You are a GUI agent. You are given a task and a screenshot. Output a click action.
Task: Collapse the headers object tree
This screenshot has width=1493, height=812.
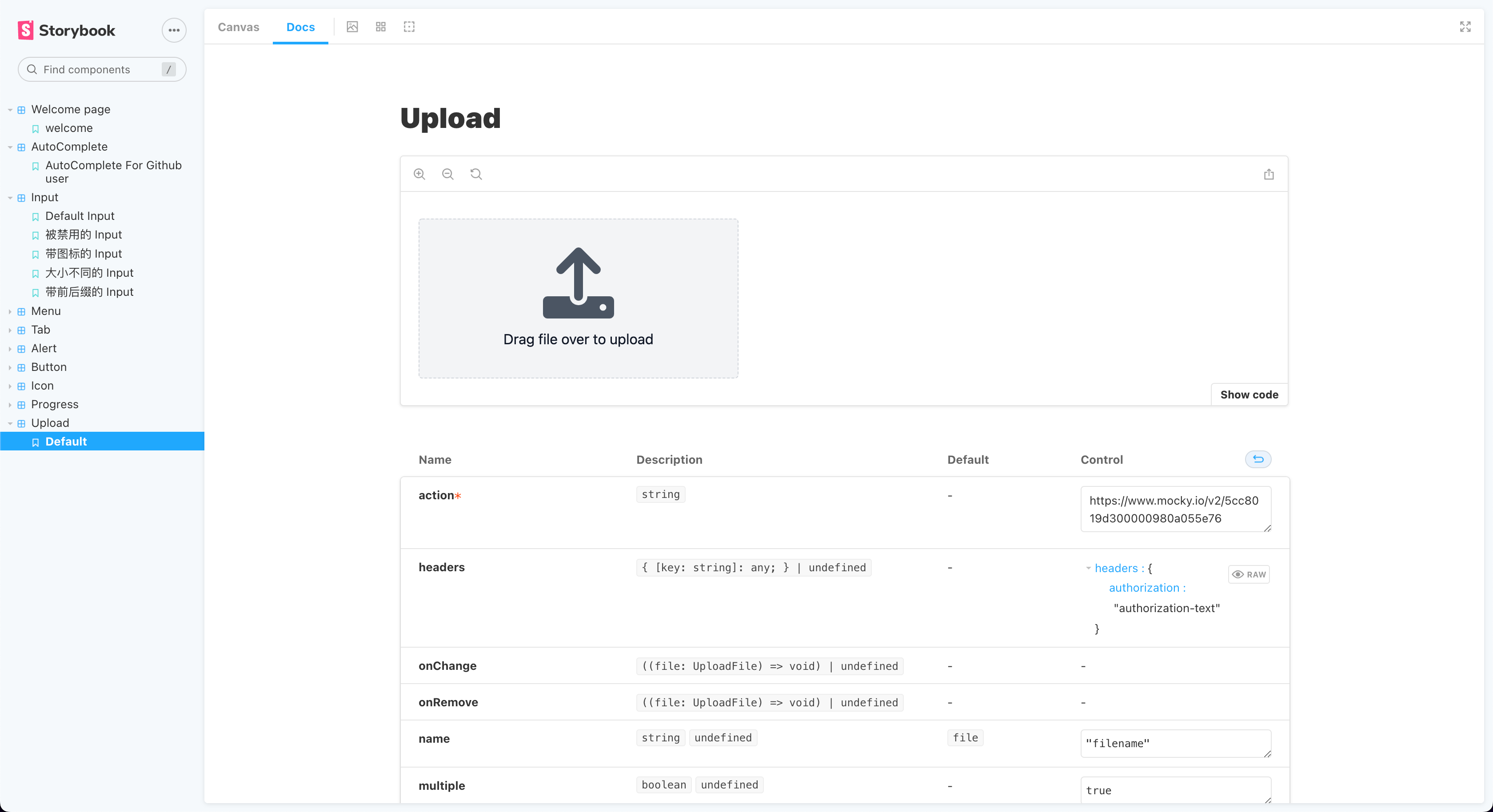click(1089, 568)
